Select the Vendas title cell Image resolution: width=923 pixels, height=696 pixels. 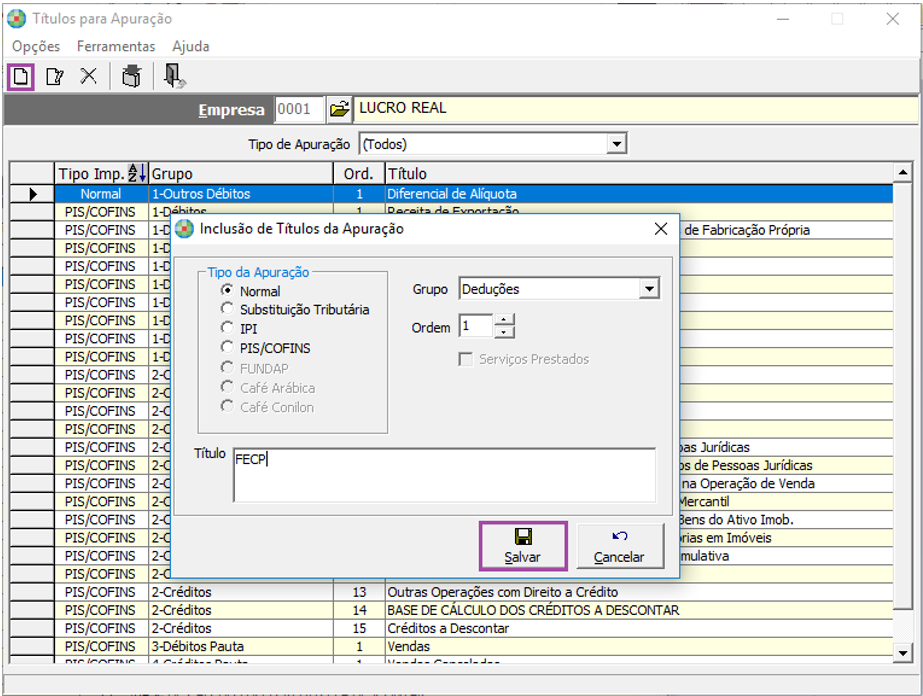(x=639, y=647)
